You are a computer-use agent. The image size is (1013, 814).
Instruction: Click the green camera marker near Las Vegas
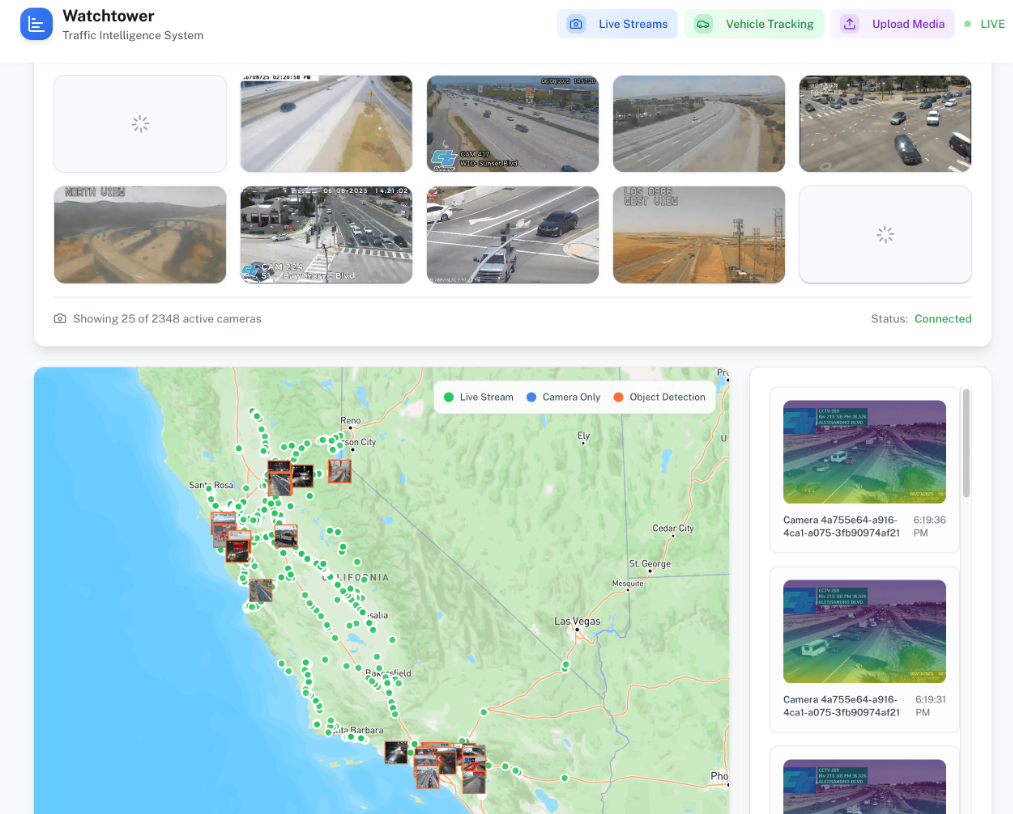[566, 665]
